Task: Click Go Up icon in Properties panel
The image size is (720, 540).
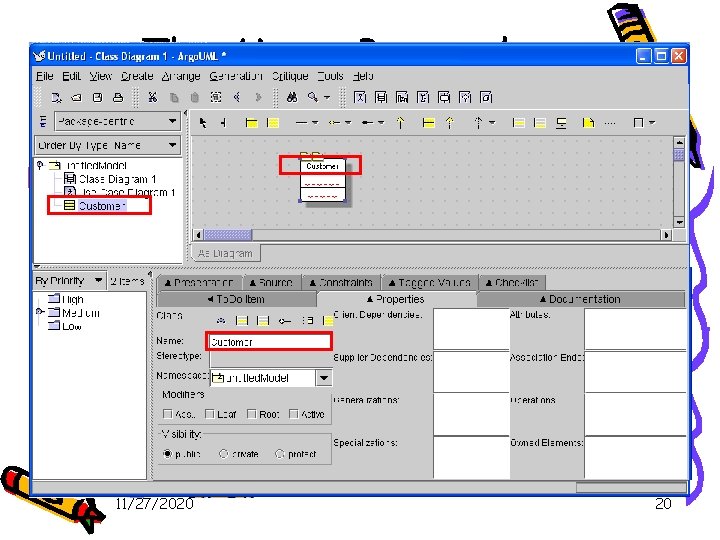Action: tap(221, 321)
